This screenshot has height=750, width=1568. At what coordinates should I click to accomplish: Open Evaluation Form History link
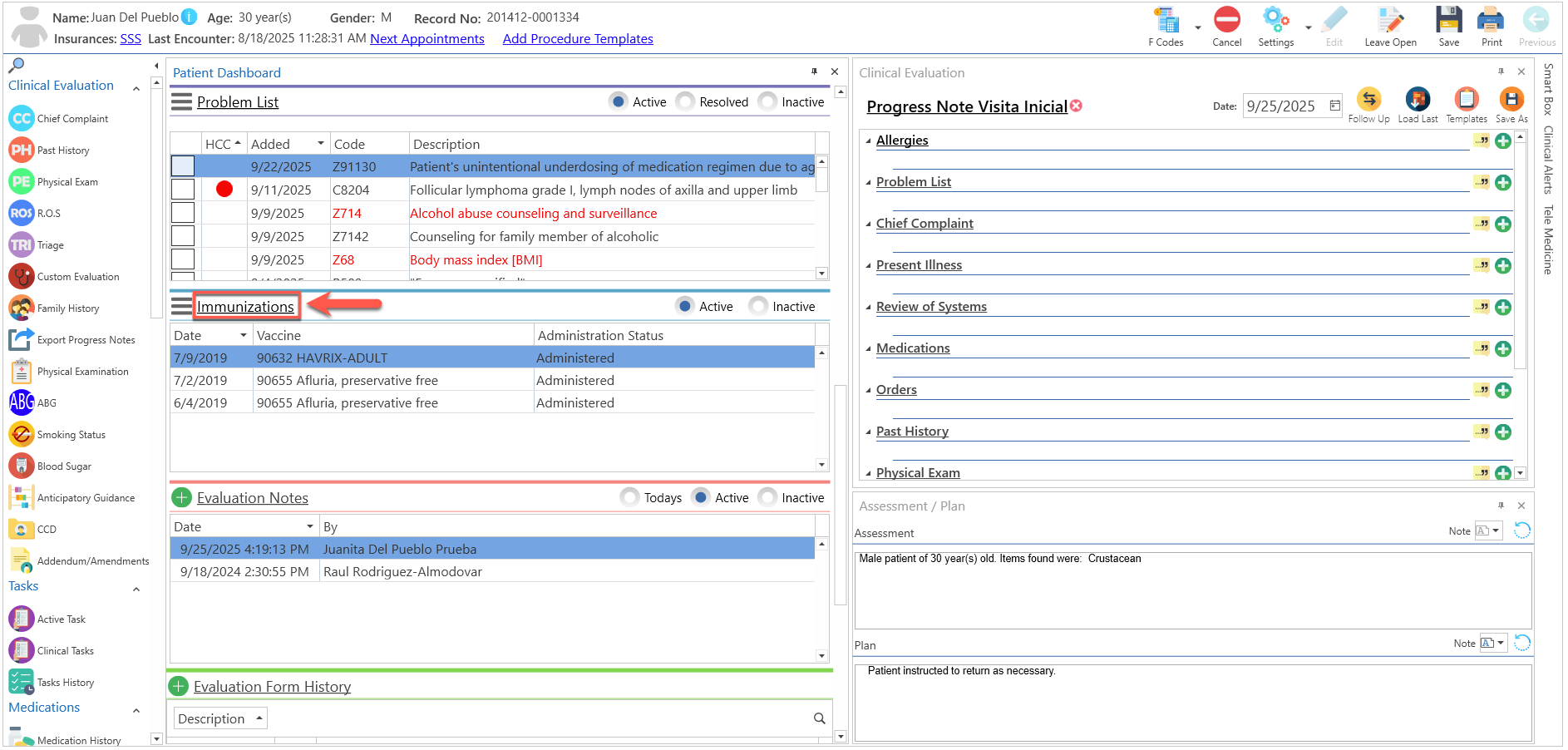(x=272, y=687)
